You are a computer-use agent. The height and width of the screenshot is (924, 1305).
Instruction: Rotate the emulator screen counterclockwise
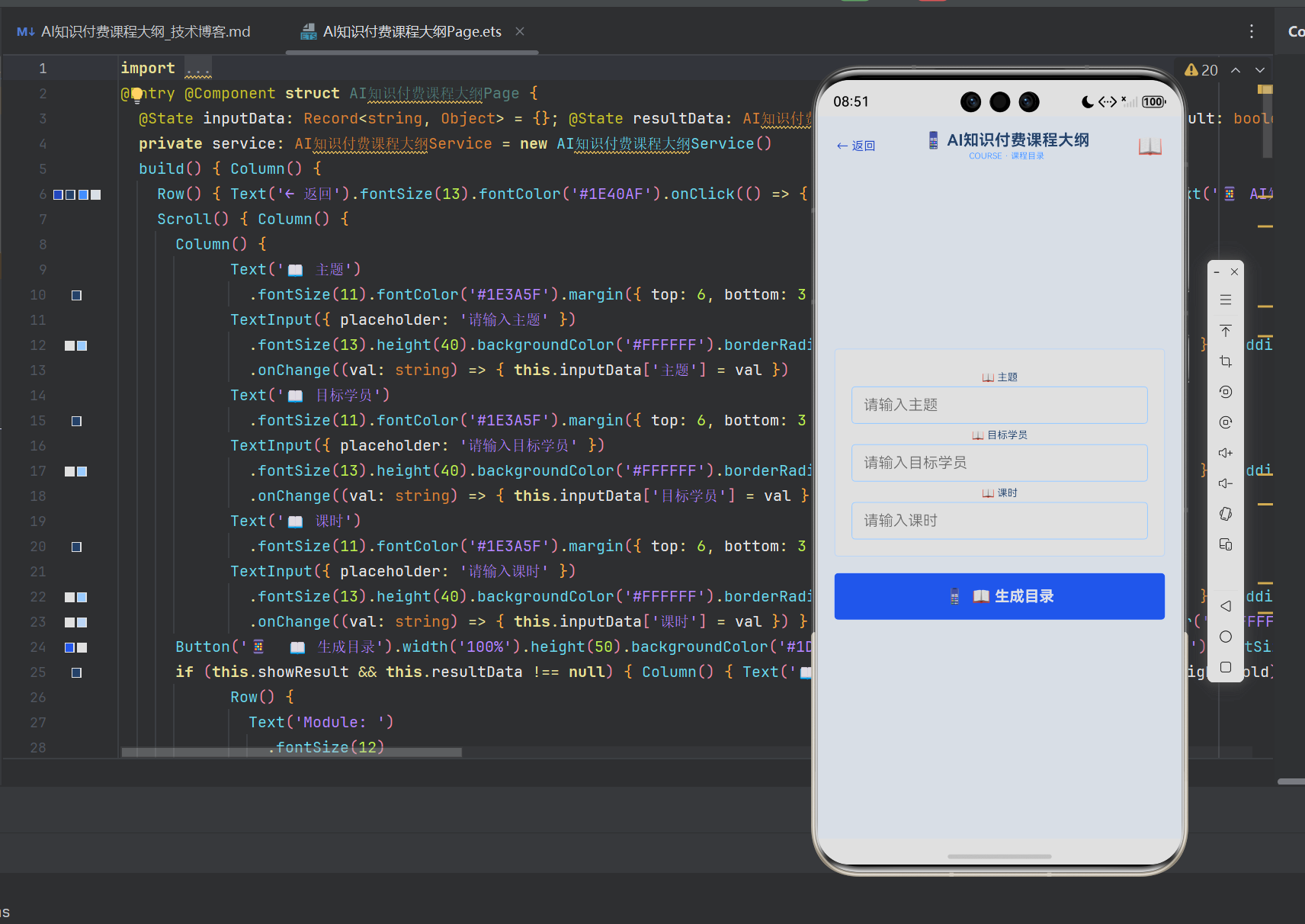coord(1226,392)
